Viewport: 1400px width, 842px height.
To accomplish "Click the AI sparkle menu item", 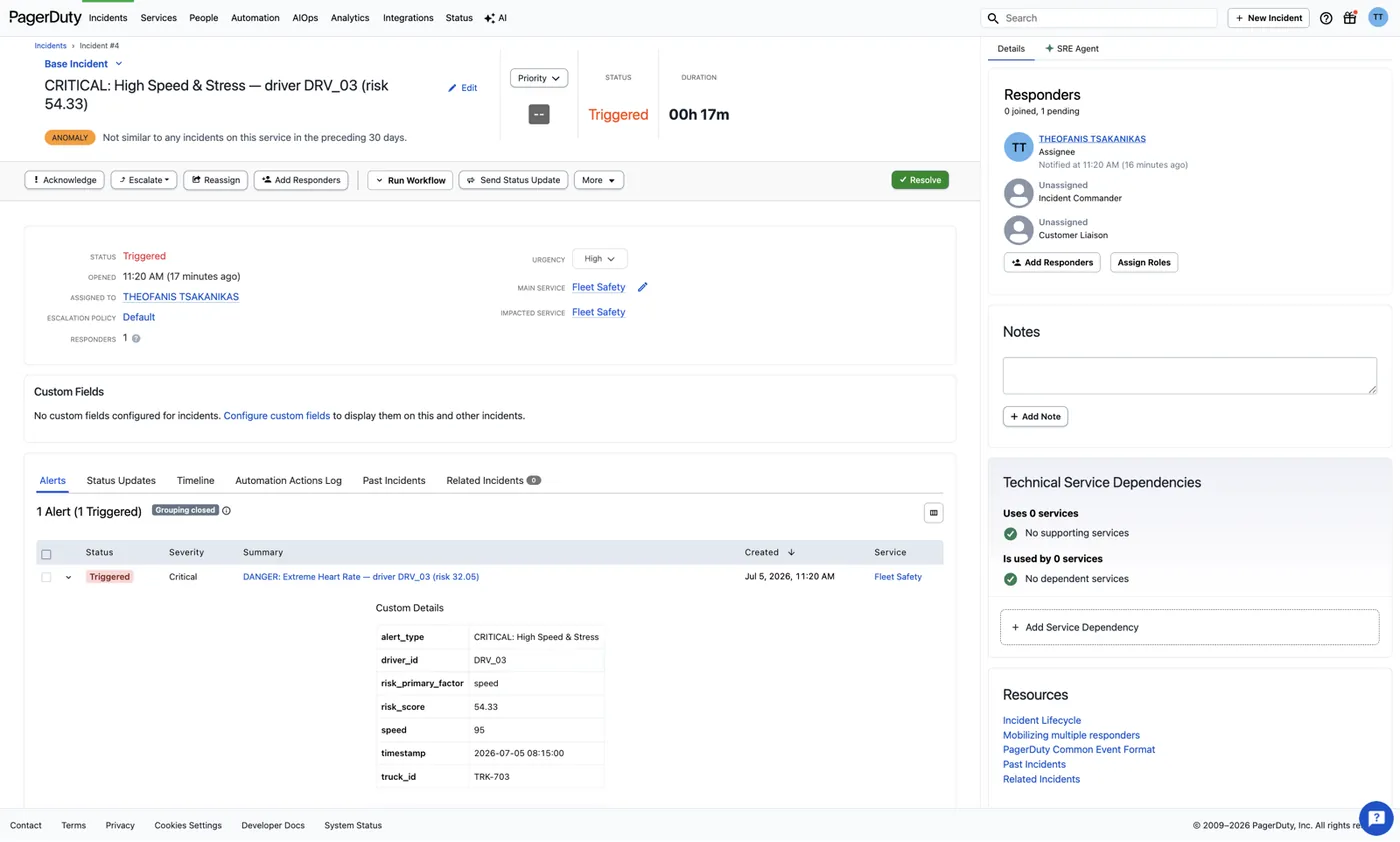I will [x=495, y=18].
